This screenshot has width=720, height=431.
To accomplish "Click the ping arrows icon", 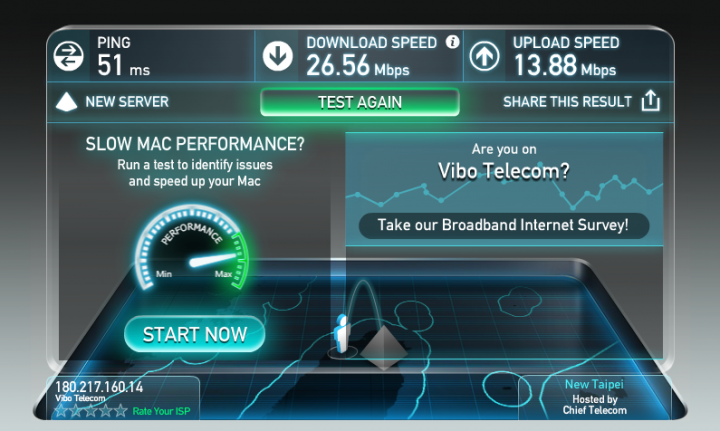I will 68,56.
